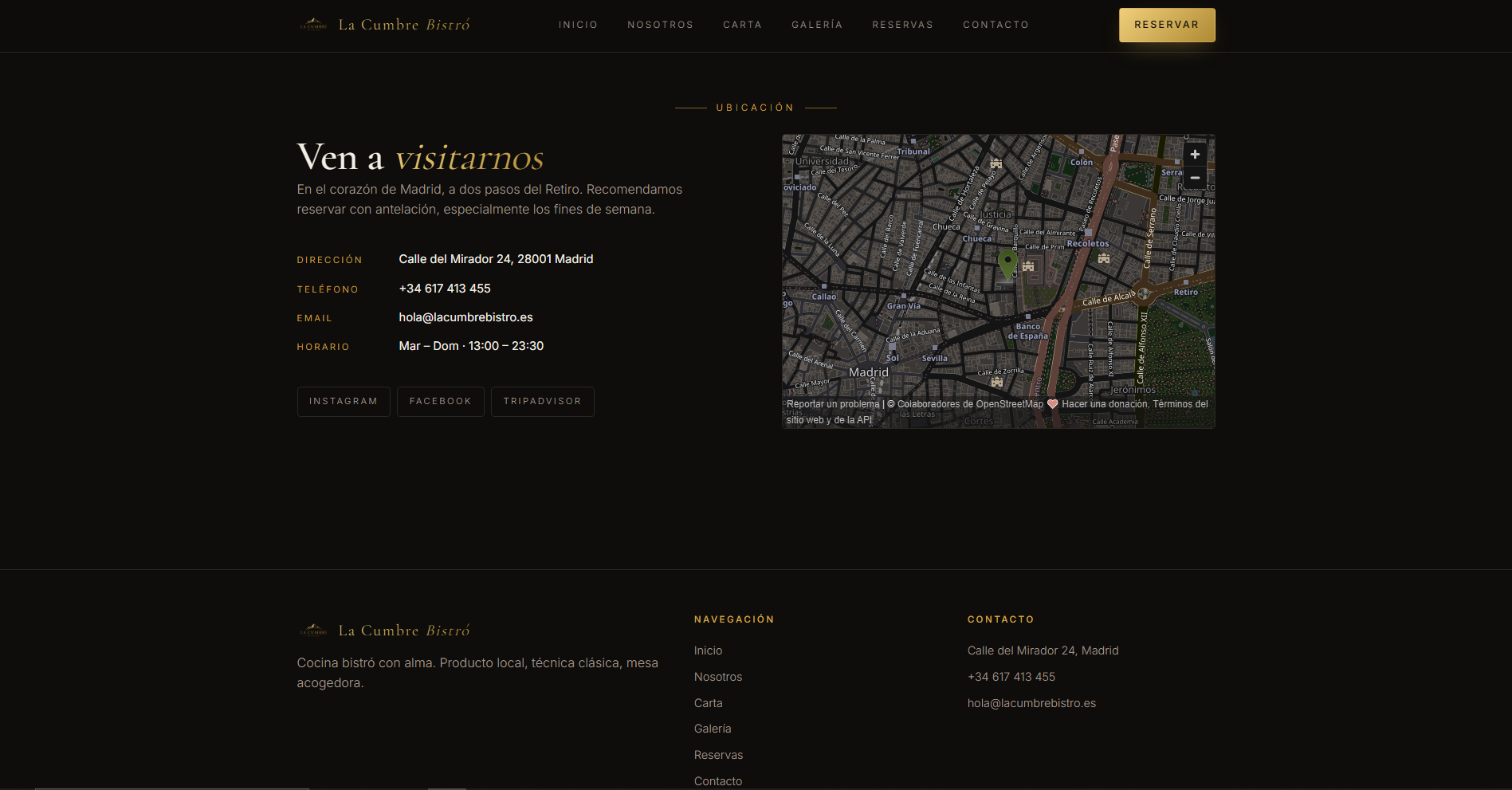The height and width of the screenshot is (790, 1512).
Task: Click the address Calle del Mirador 24, 28001 Madrid
Action: (x=496, y=259)
